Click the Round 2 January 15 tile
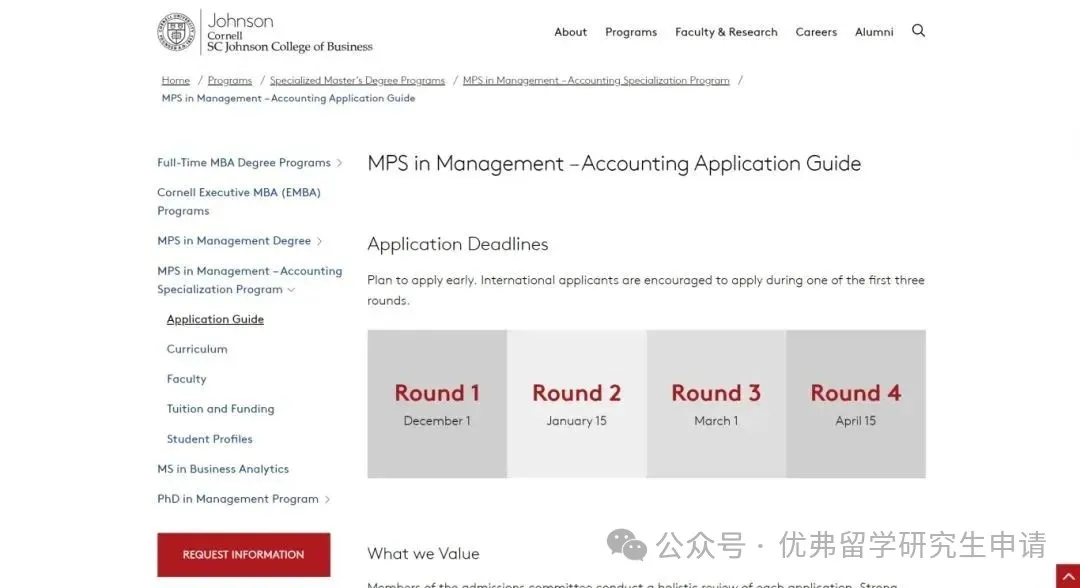Image resolution: width=1080 pixels, height=588 pixels. pos(577,404)
